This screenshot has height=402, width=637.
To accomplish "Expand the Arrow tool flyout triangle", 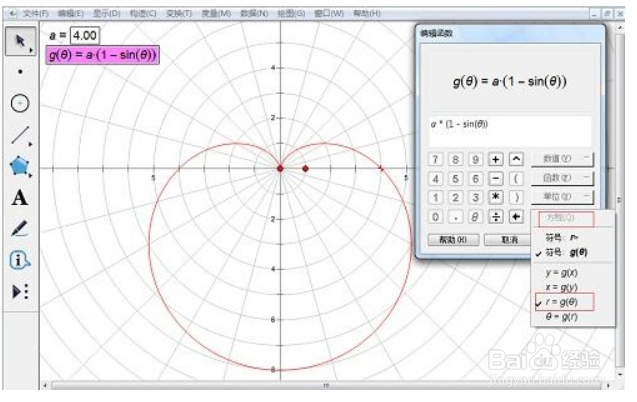I will click(31, 50).
